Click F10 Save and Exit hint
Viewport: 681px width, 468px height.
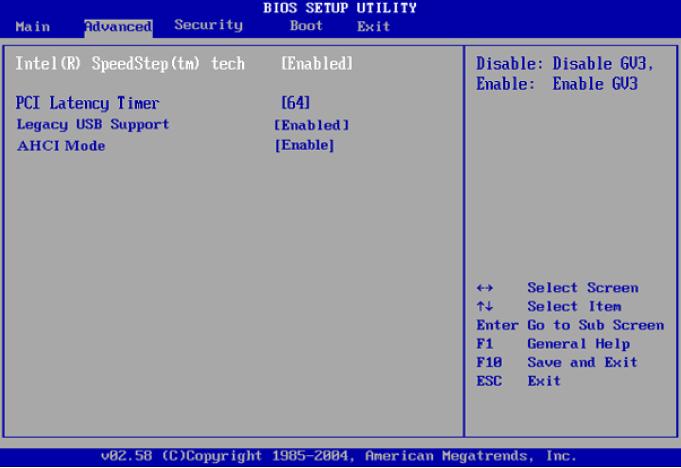[x=556, y=362]
